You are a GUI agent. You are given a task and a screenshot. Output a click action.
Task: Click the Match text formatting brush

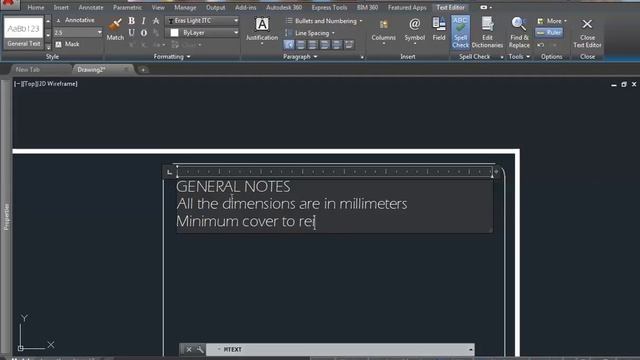pyautogui.click(x=115, y=29)
